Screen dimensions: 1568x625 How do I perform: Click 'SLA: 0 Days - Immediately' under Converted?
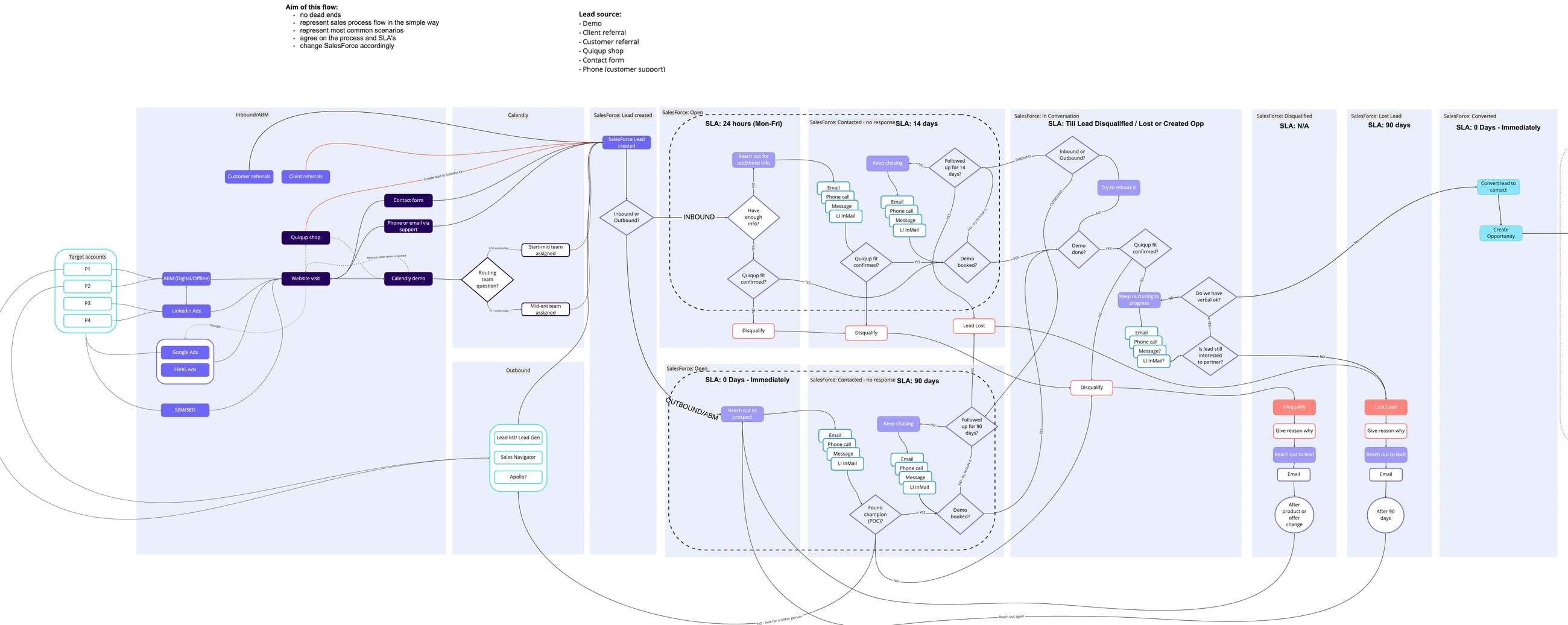(1498, 128)
